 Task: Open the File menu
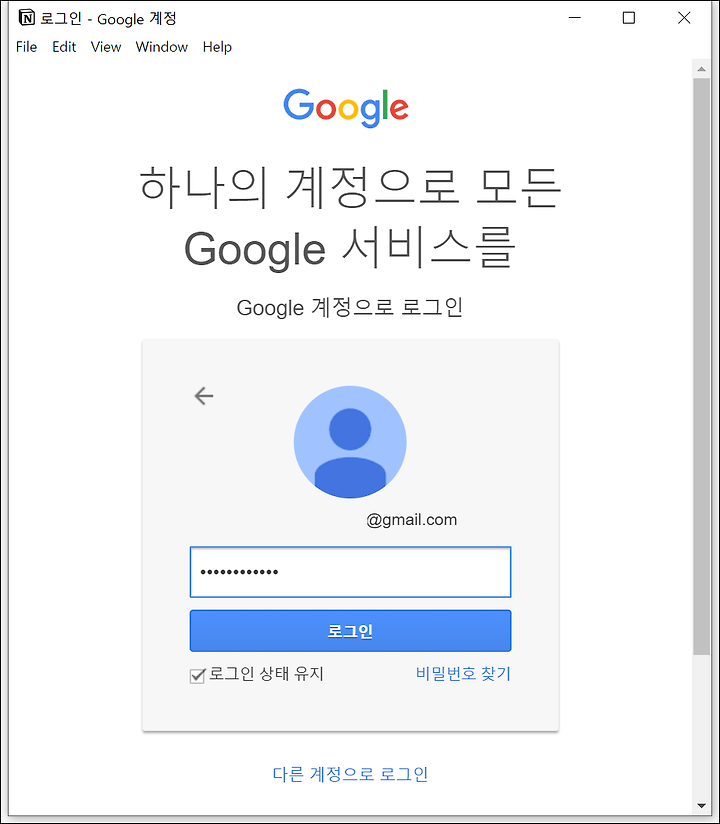(x=26, y=47)
